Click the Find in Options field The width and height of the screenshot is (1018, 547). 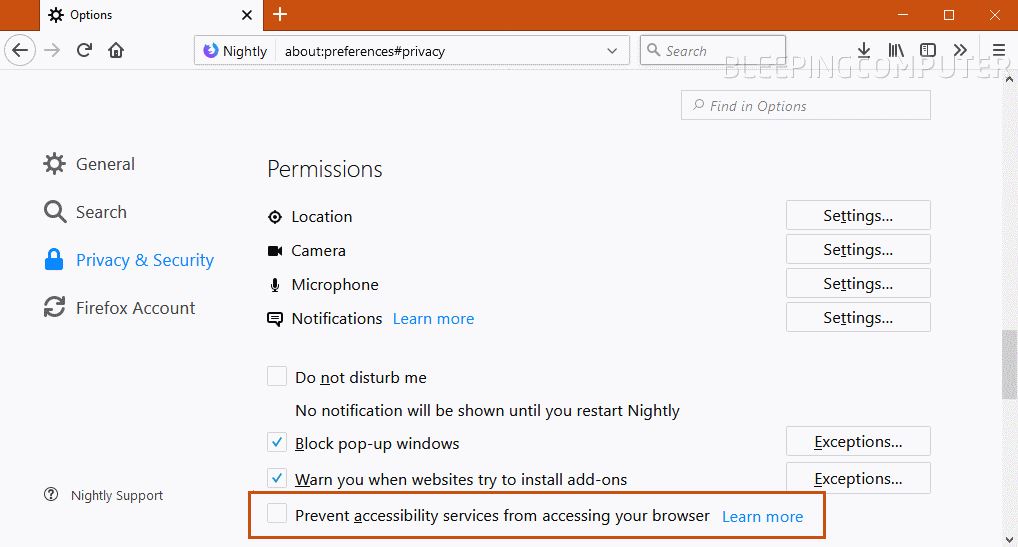pyautogui.click(x=805, y=105)
